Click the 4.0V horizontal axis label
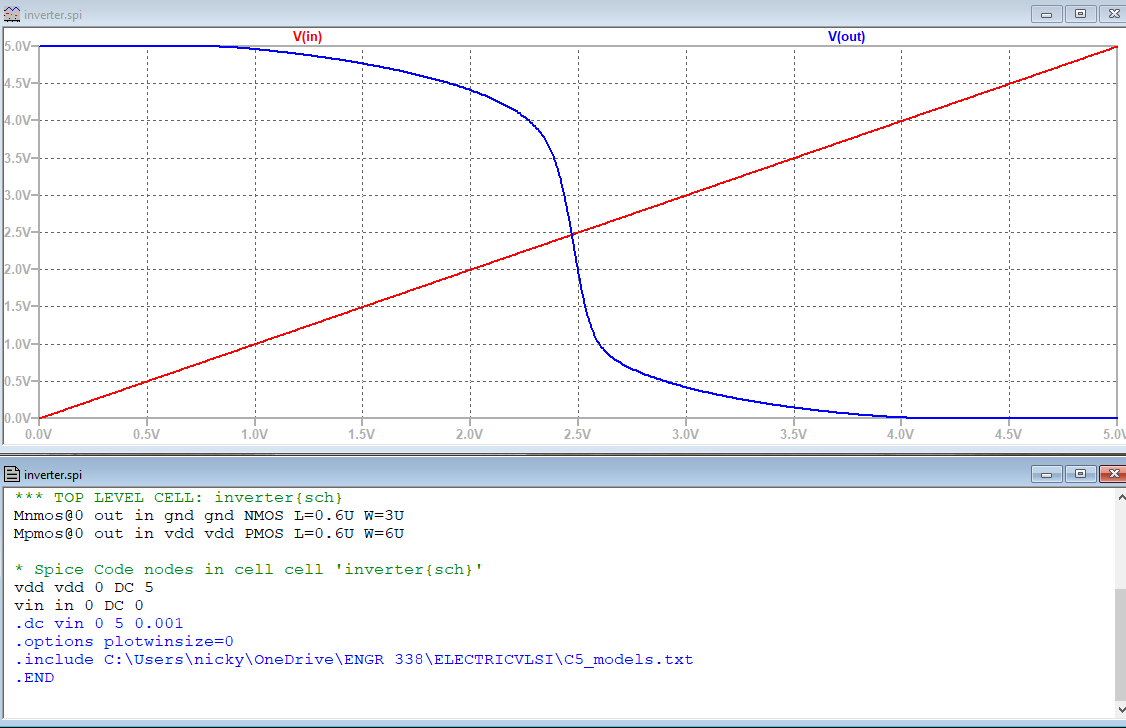This screenshot has width=1126, height=728. [x=901, y=434]
